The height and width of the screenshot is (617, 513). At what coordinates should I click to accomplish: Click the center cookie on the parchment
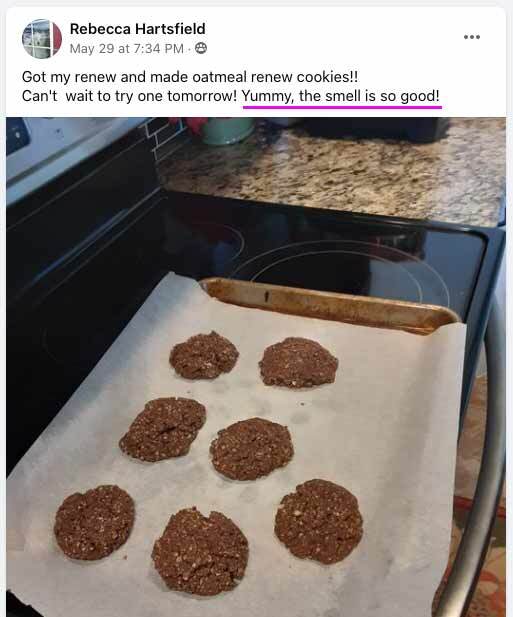(252, 449)
